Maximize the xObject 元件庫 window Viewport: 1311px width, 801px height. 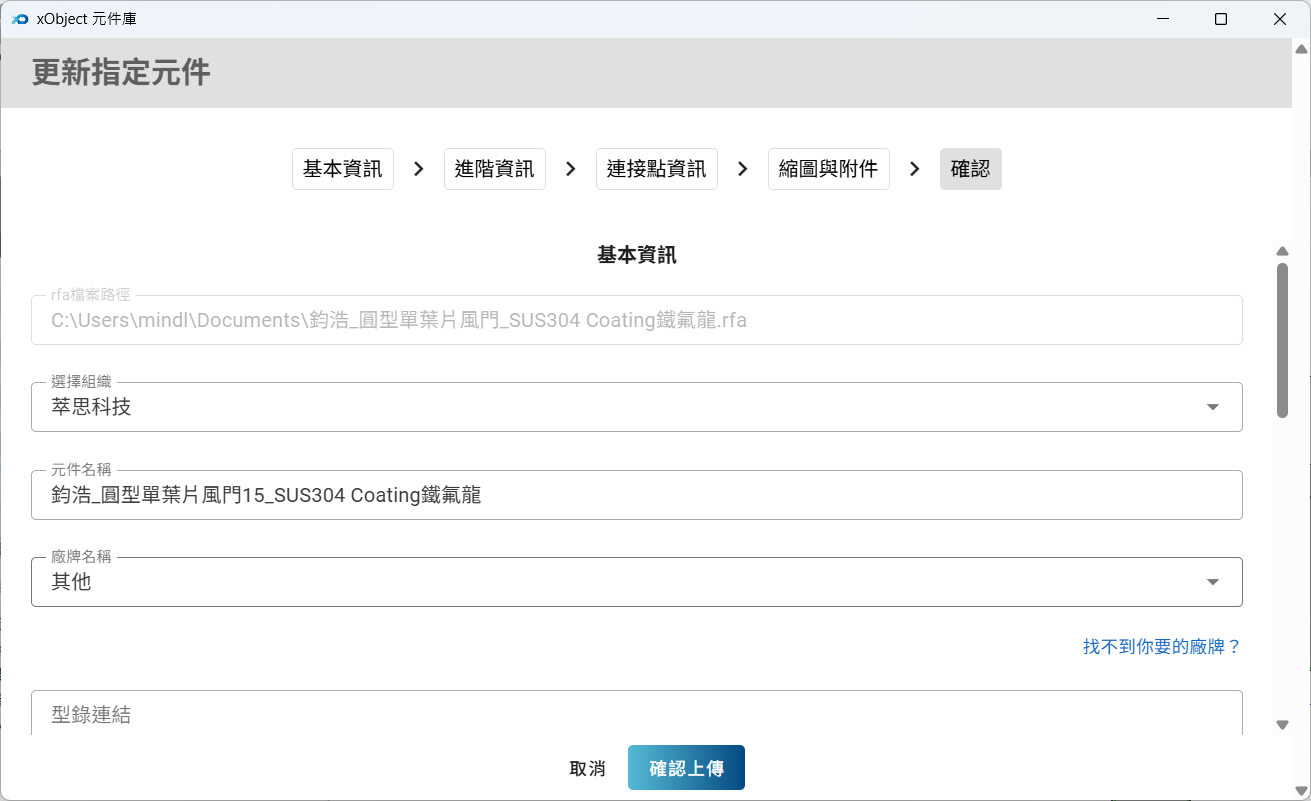tap(1220, 19)
